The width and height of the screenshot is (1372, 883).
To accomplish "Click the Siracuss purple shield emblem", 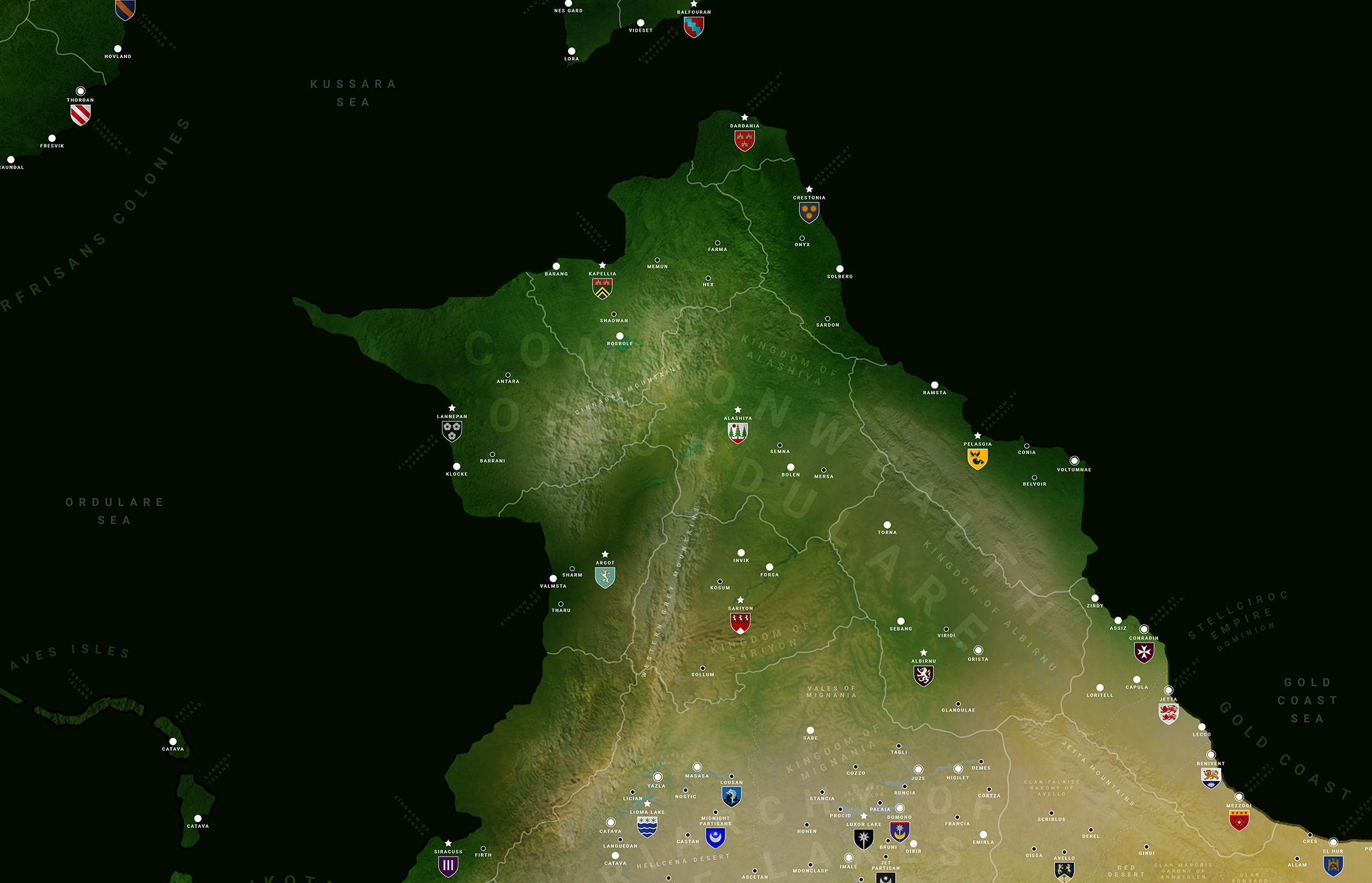I will [448, 866].
